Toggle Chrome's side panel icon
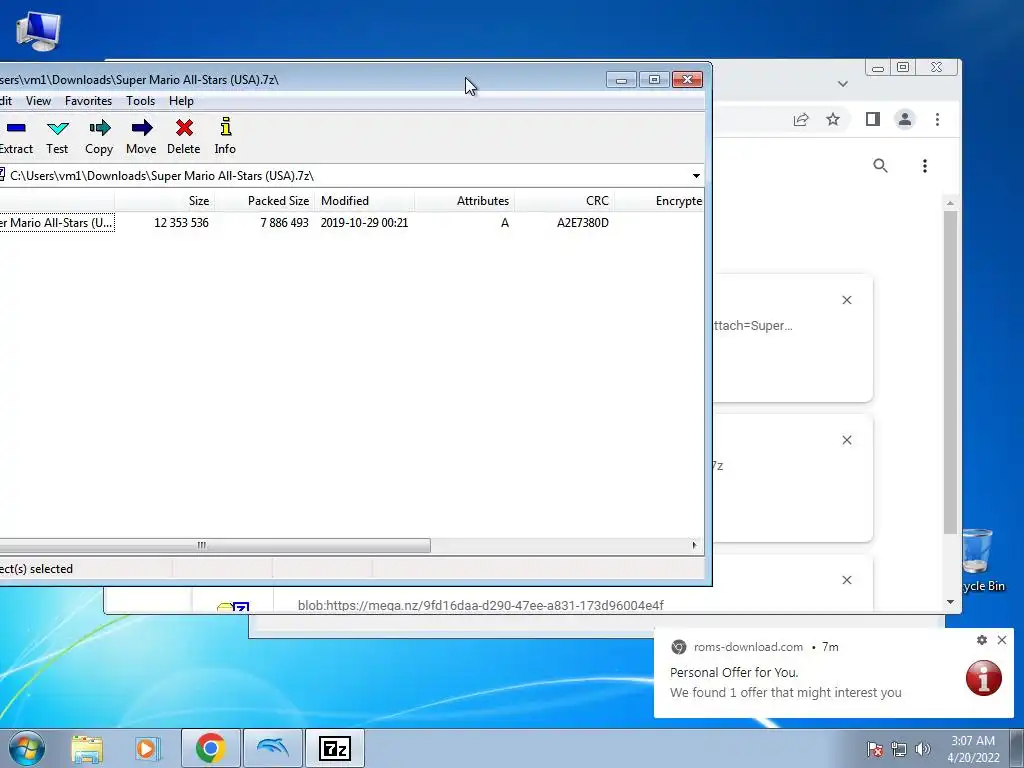The image size is (1024, 768). 872,120
